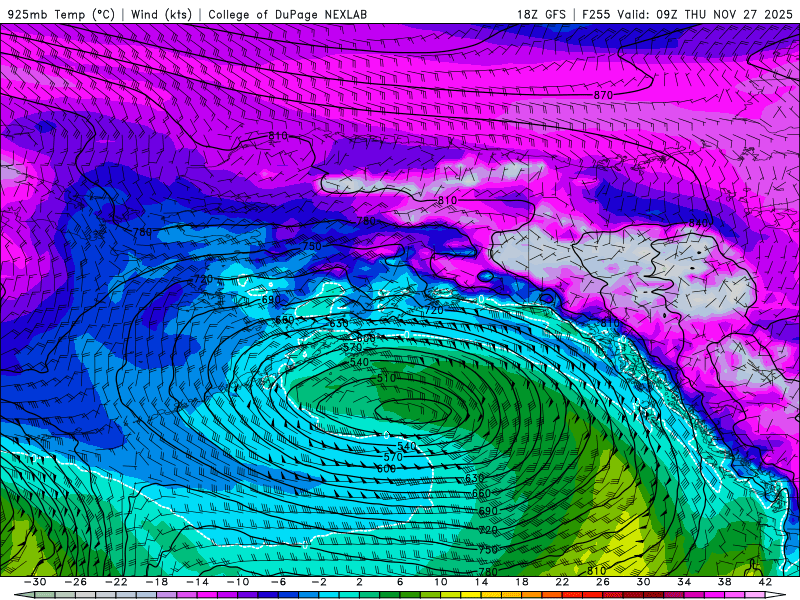This screenshot has width=800, height=600.
Task: Click the 38 value on the color scale
Action: [x=724, y=582]
